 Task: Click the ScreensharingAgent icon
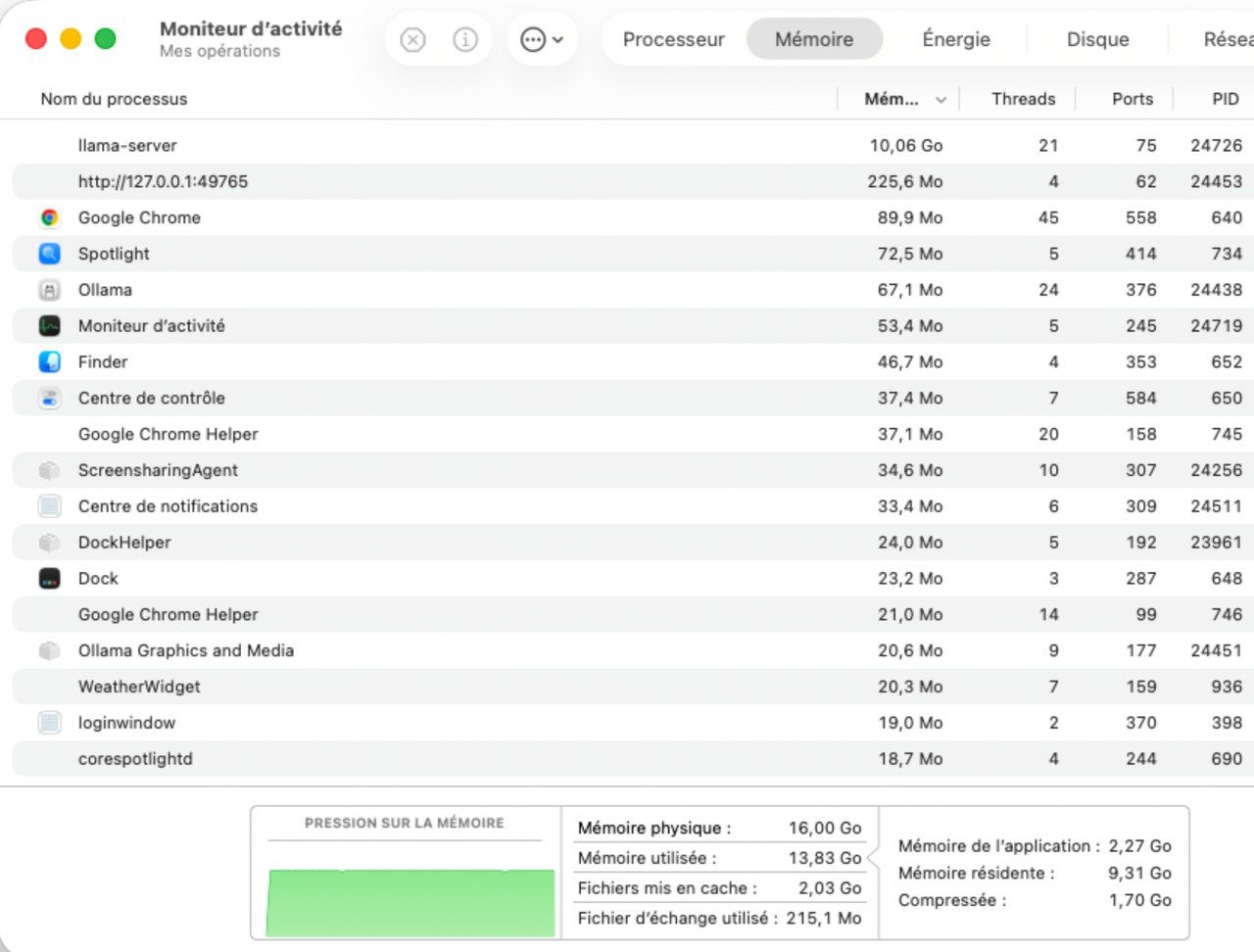(49, 470)
